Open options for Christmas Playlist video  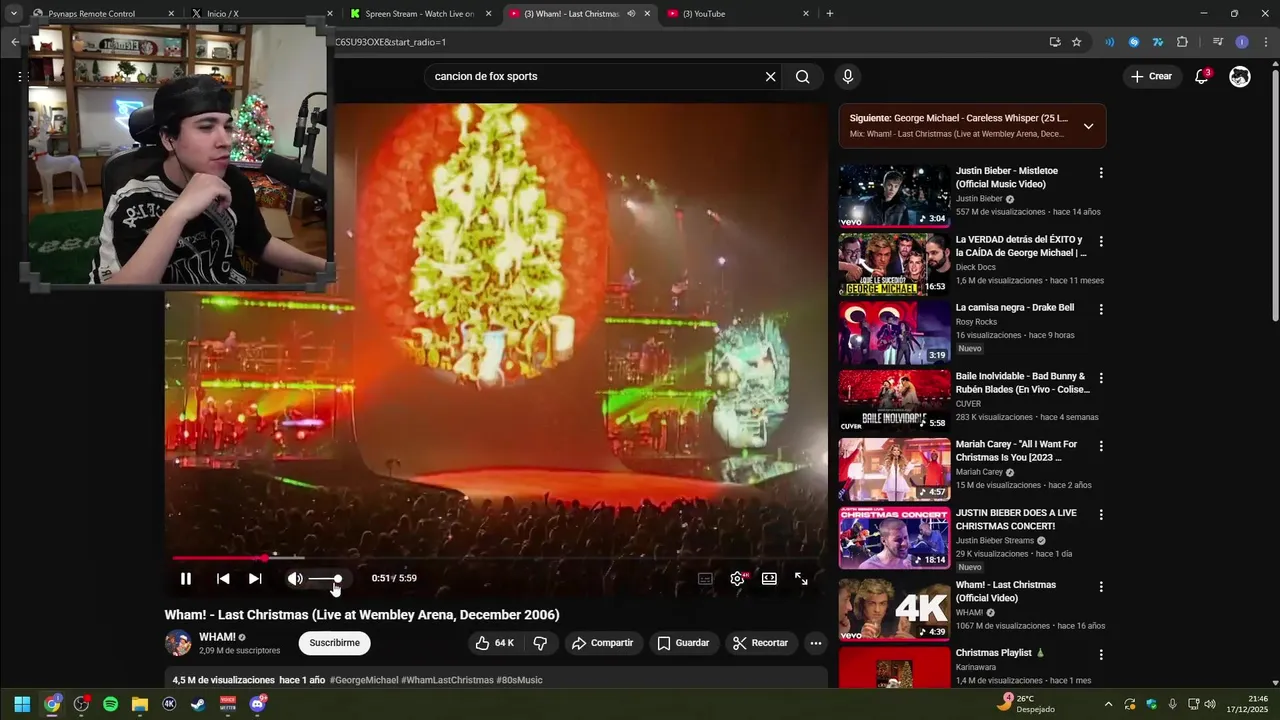click(x=1101, y=655)
